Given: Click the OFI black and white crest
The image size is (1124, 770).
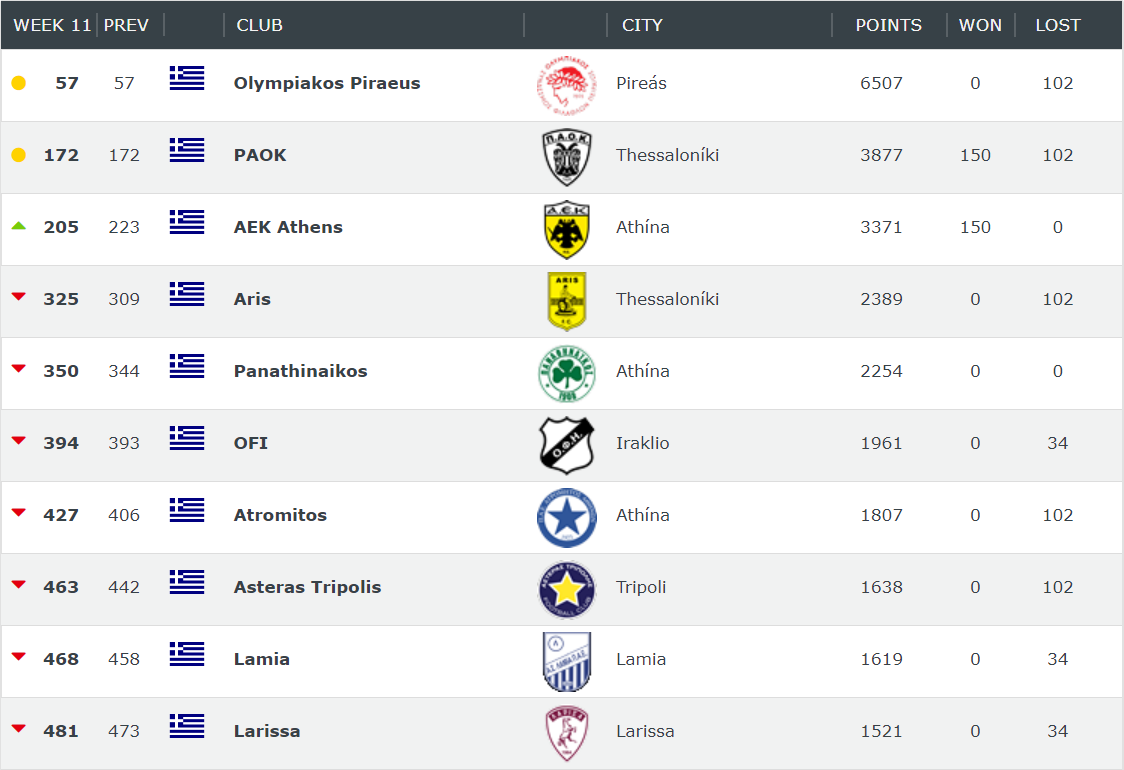Looking at the screenshot, I should 566,445.
